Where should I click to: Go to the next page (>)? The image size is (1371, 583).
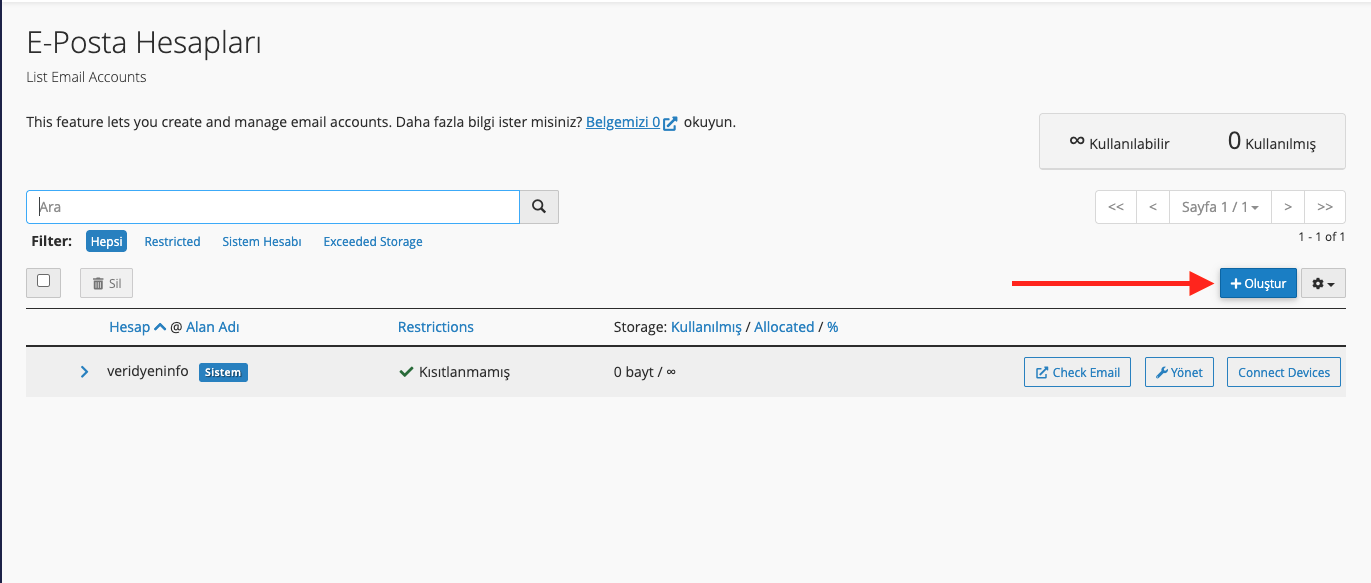pyautogui.click(x=1288, y=207)
